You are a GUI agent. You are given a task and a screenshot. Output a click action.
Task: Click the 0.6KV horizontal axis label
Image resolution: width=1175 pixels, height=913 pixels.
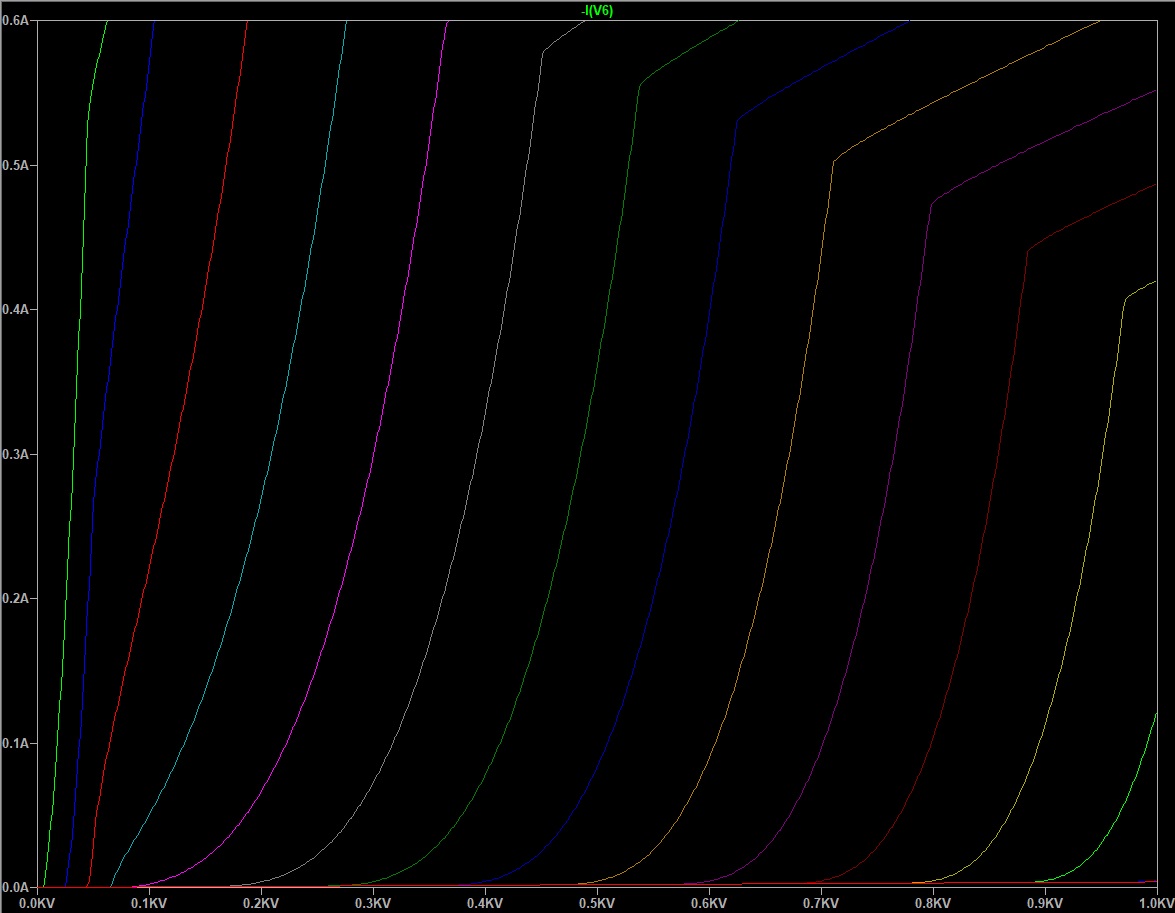pyautogui.click(x=709, y=903)
